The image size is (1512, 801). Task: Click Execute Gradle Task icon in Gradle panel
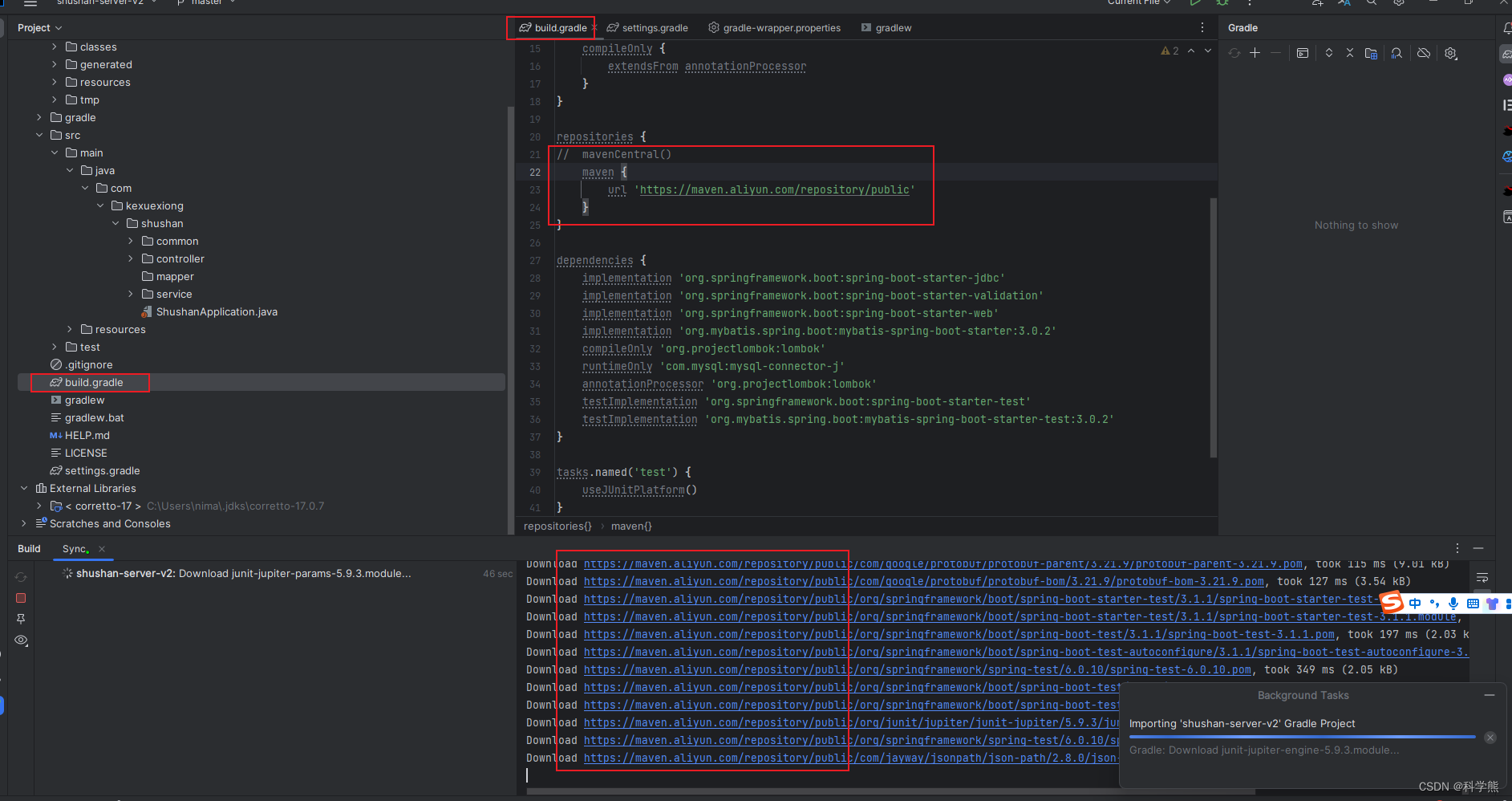(1303, 53)
